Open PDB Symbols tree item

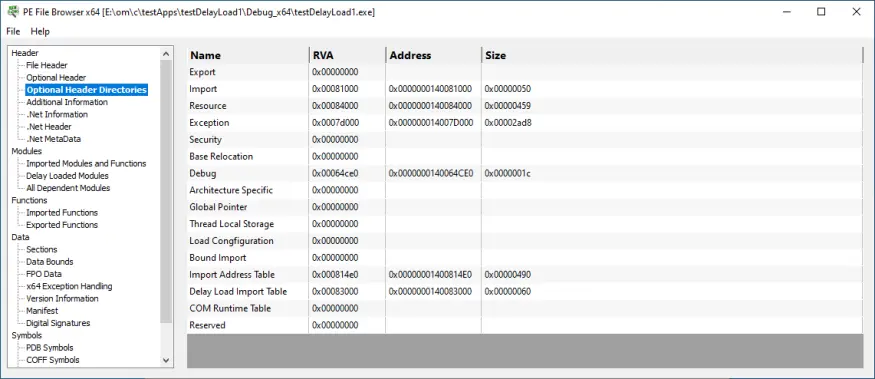click(x=50, y=348)
